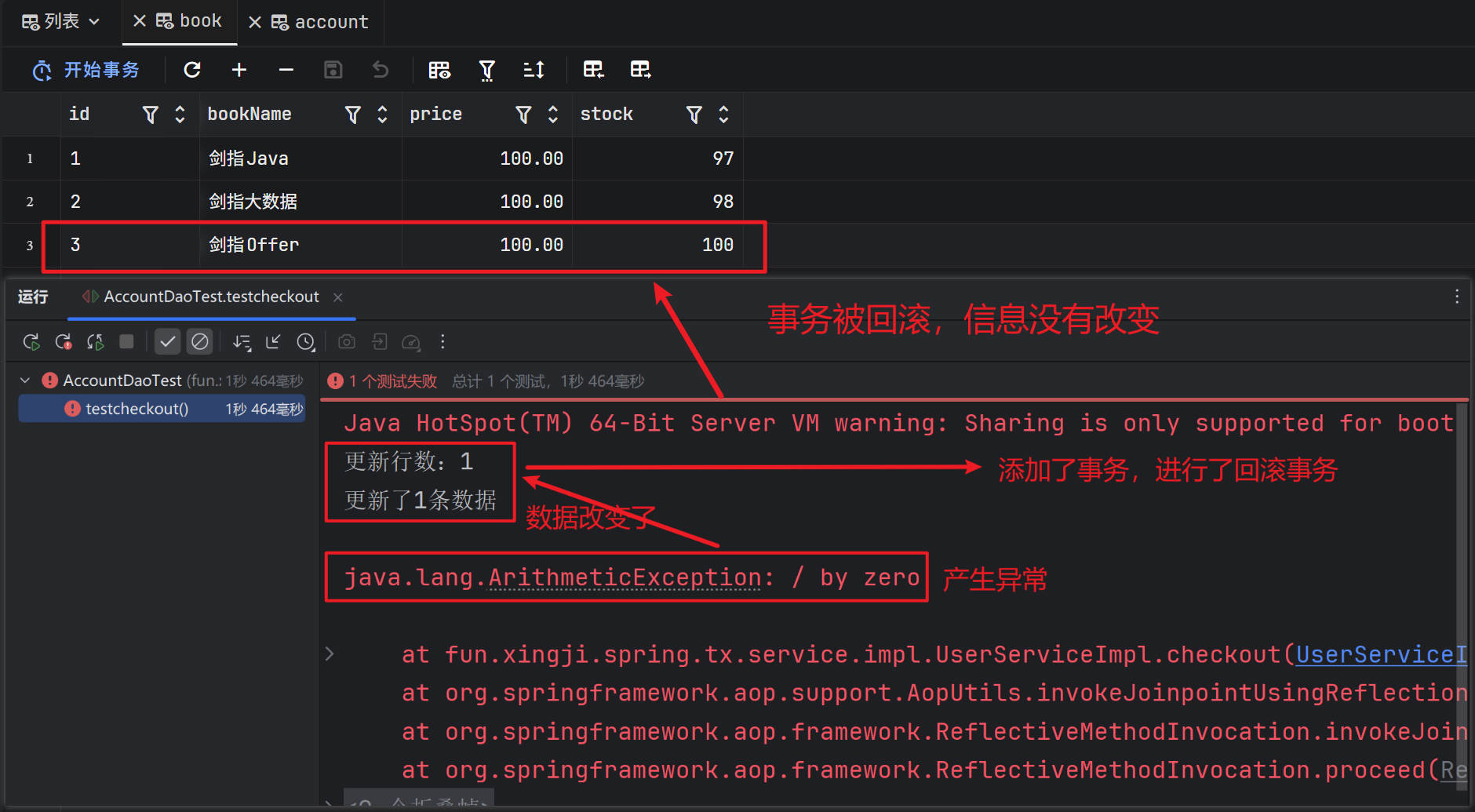Collapse the AccountDaoTest tree node

tap(25, 381)
